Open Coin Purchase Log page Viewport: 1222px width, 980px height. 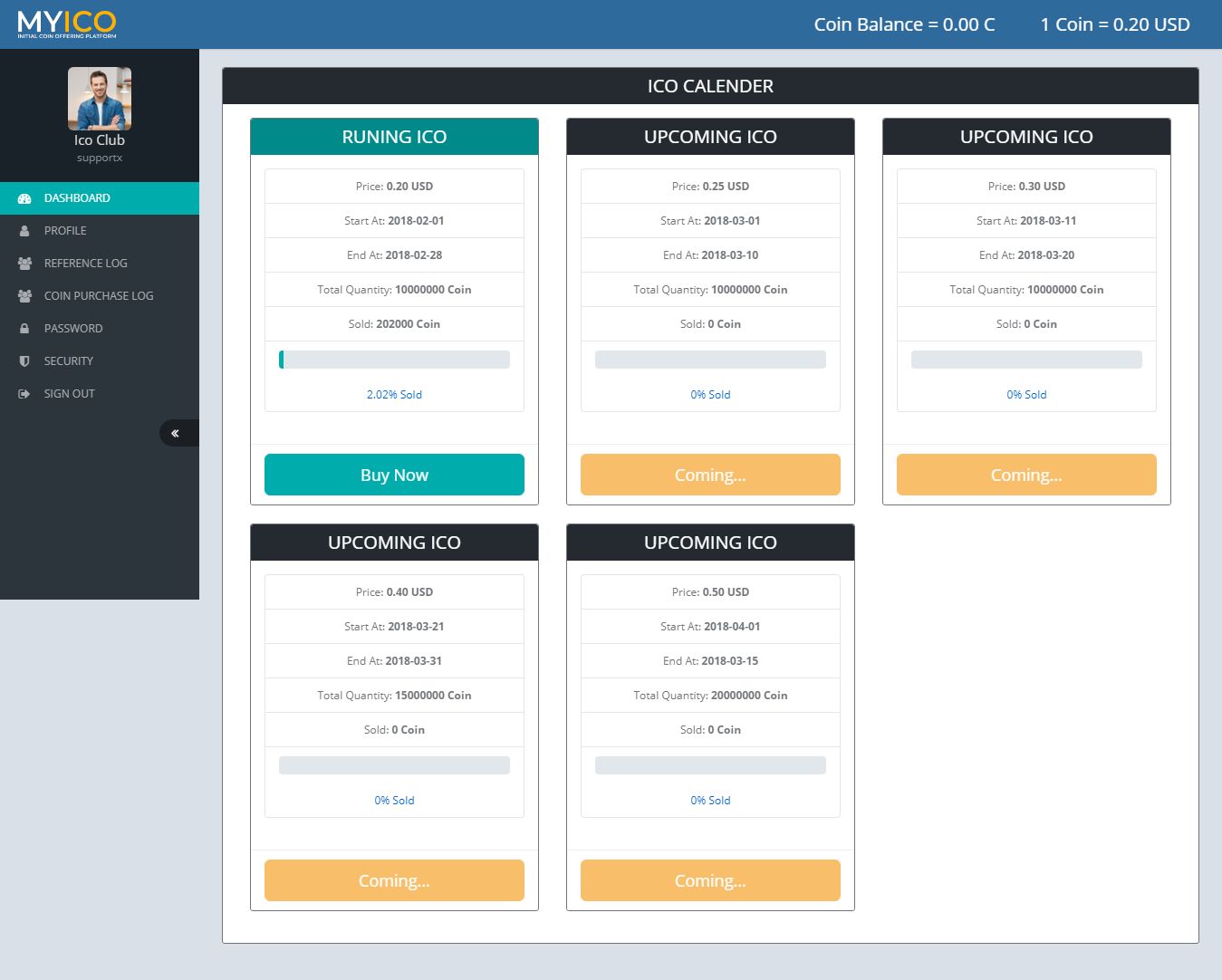99,296
